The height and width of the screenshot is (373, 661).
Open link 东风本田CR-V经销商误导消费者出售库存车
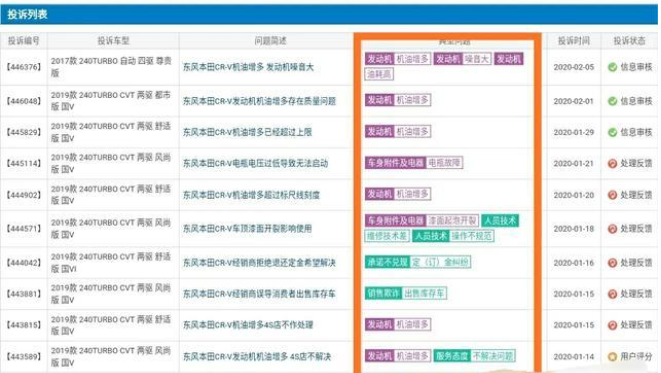pyautogui.click(x=259, y=294)
